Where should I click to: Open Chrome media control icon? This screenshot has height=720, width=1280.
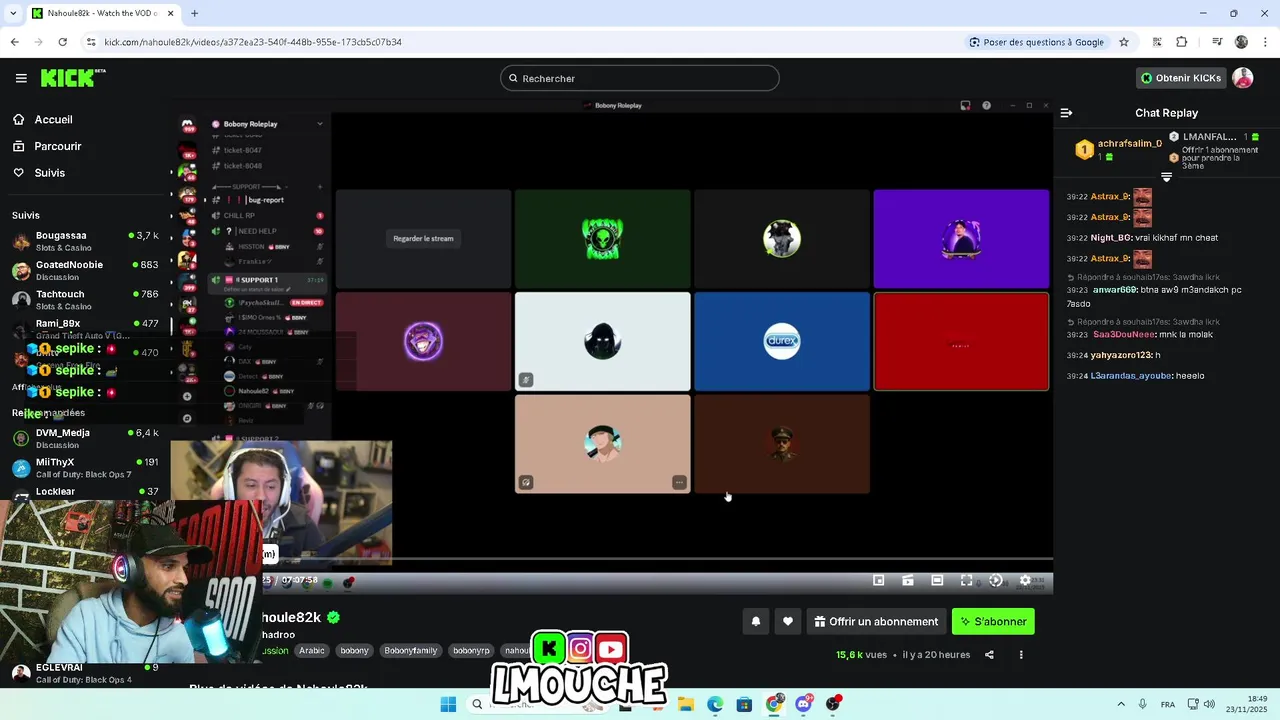[x=1217, y=42]
